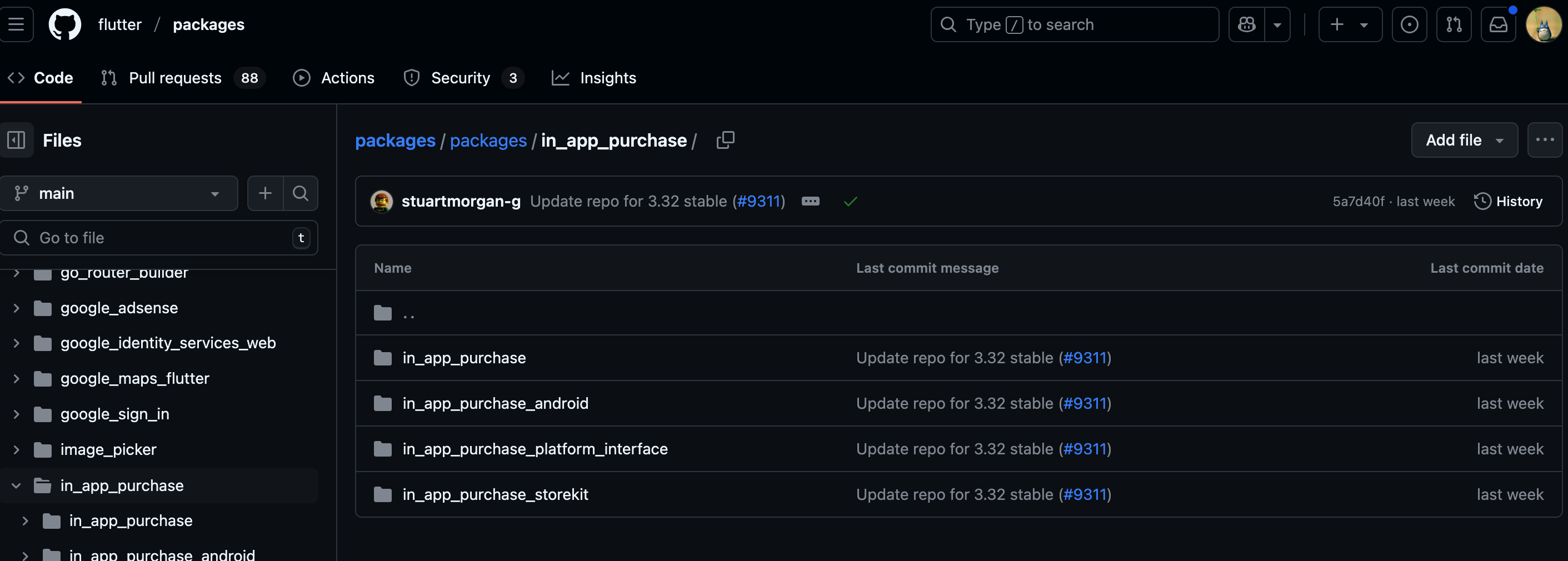Viewport: 1568px width, 561px height.
Task: Open the hamburger navigation menu
Action: click(17, 24)
